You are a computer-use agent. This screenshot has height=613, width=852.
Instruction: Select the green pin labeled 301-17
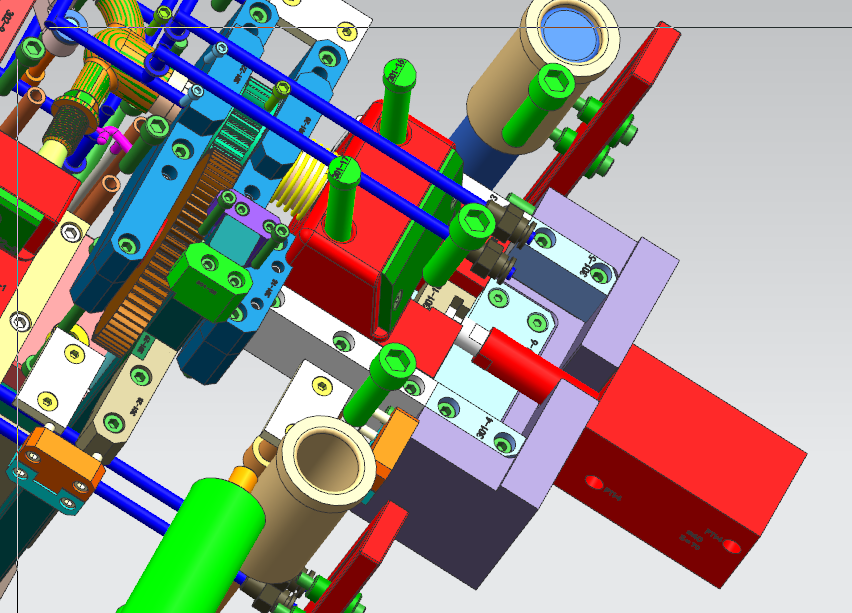[x=342, y=198]
